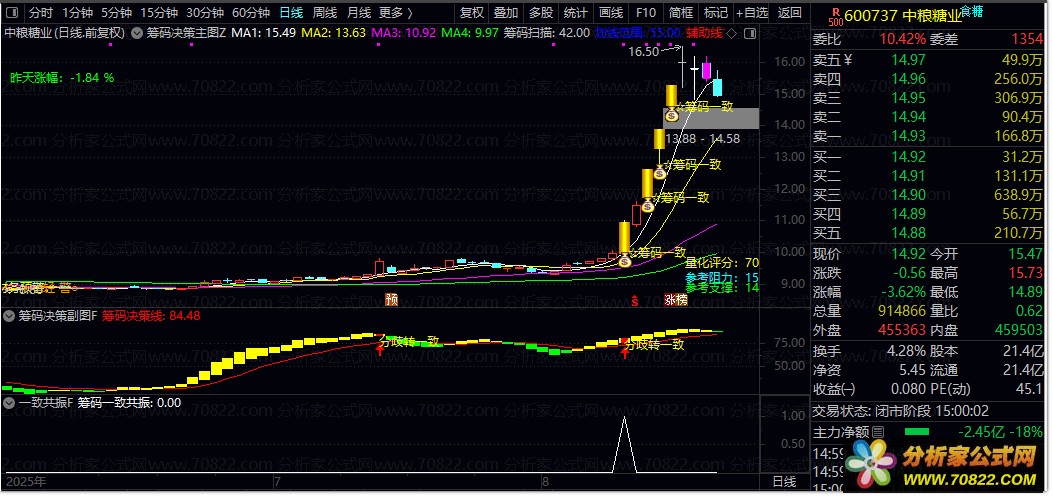
Task: Click the 主力净额 detail list icon
Action: (878, 432)
